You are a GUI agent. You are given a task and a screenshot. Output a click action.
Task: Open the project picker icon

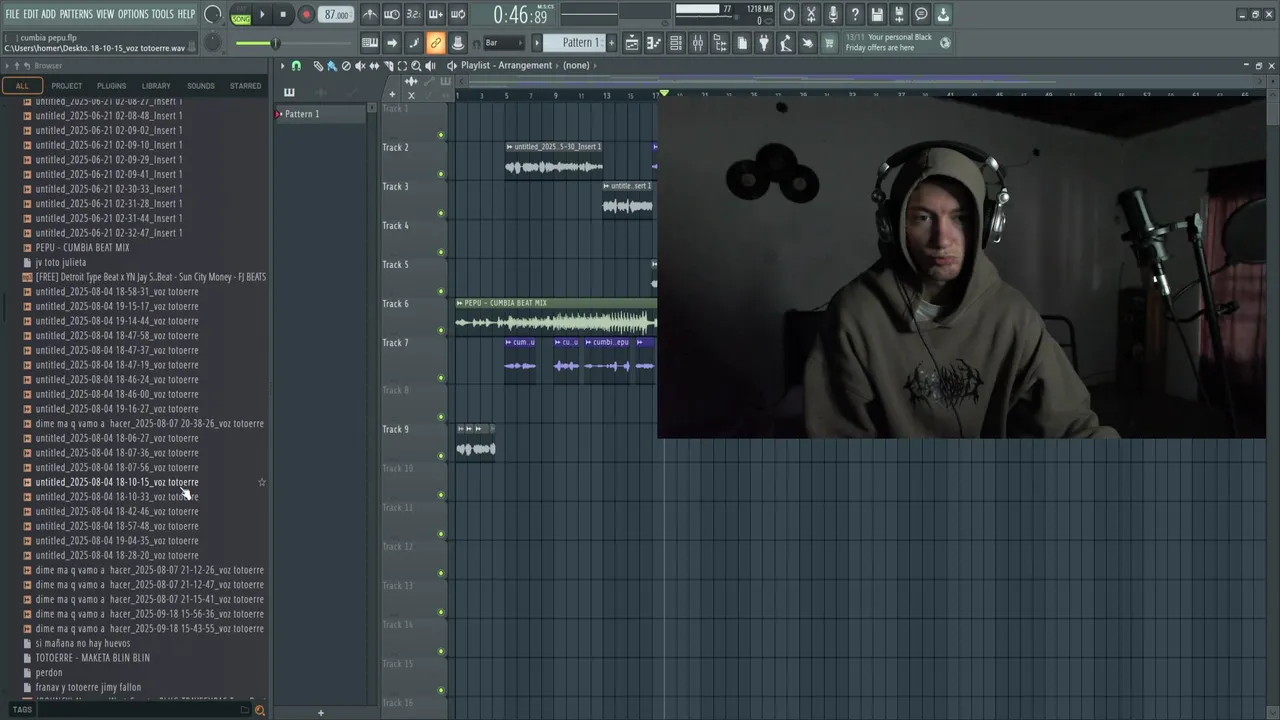[x=741, y=42]
